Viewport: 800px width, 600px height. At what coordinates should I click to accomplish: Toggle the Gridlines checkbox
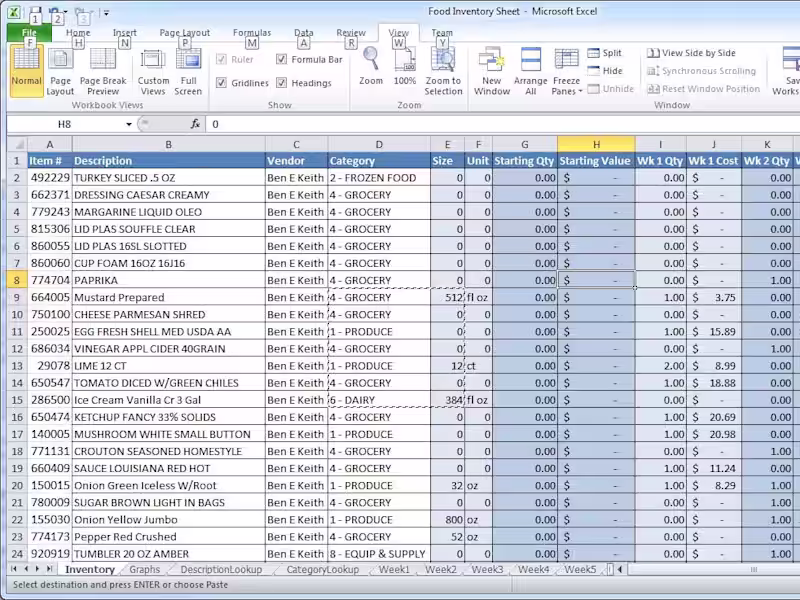point(221,83)
